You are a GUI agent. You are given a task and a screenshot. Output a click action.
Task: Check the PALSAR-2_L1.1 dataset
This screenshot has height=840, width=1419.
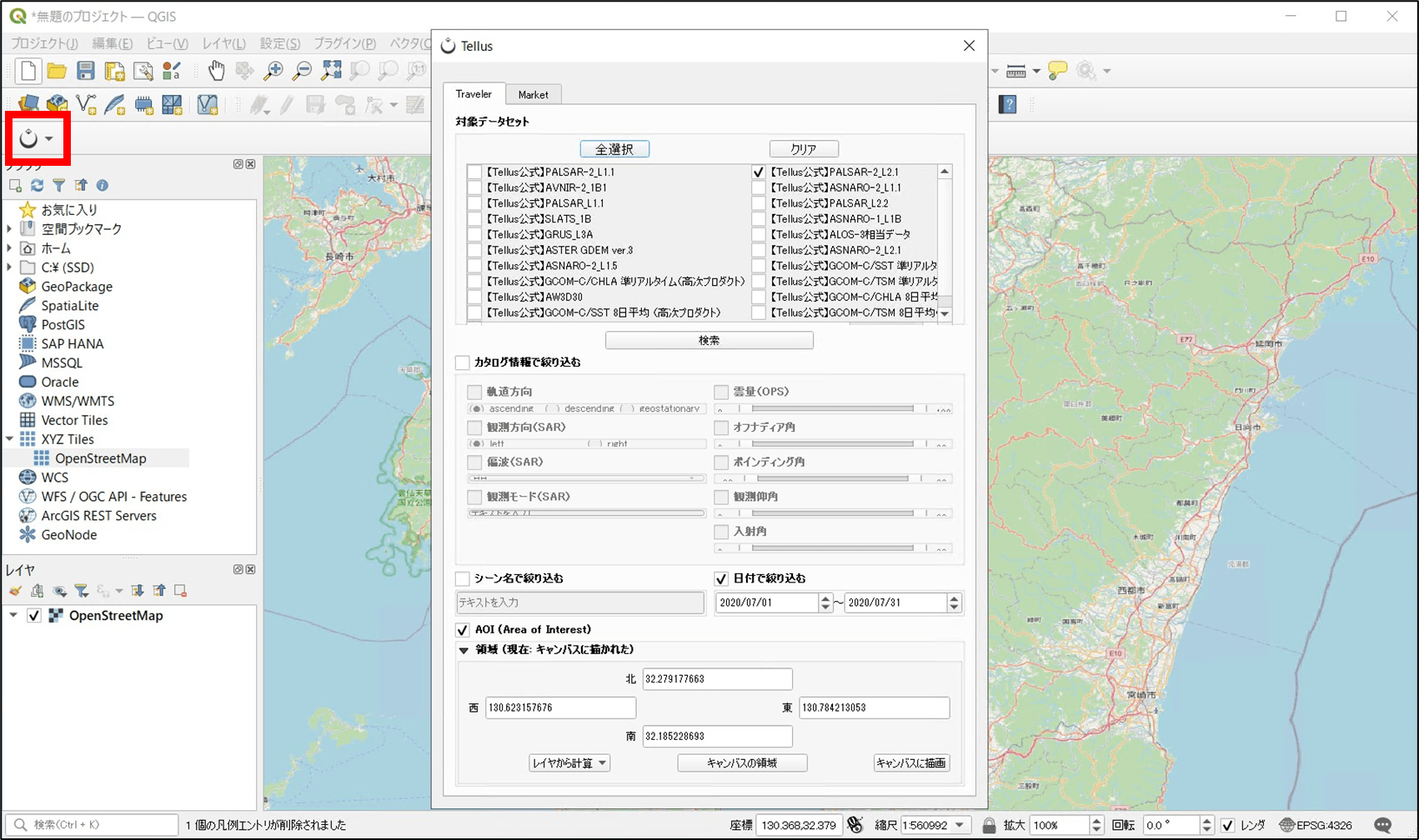click(474, 172)
